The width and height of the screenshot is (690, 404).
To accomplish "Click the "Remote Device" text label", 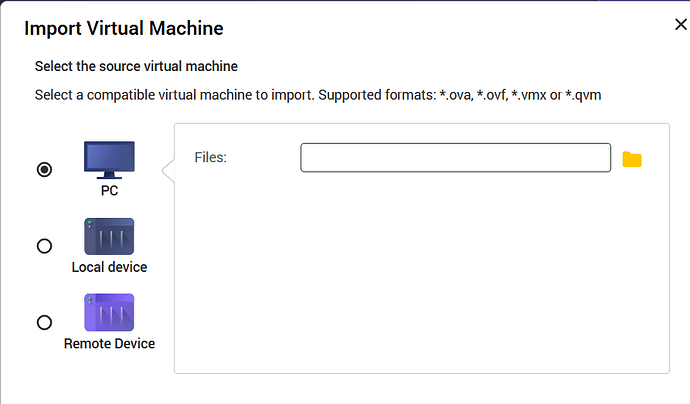I will coord(109,343).
